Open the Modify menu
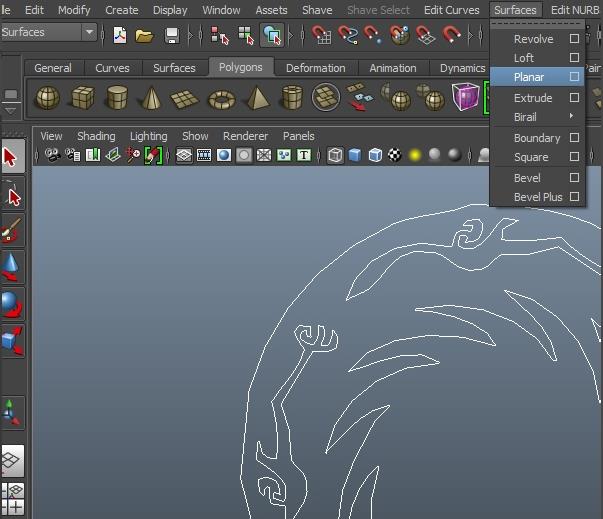Image resolution: width=603 pixels, height=519 pixels. click(74, 10)
